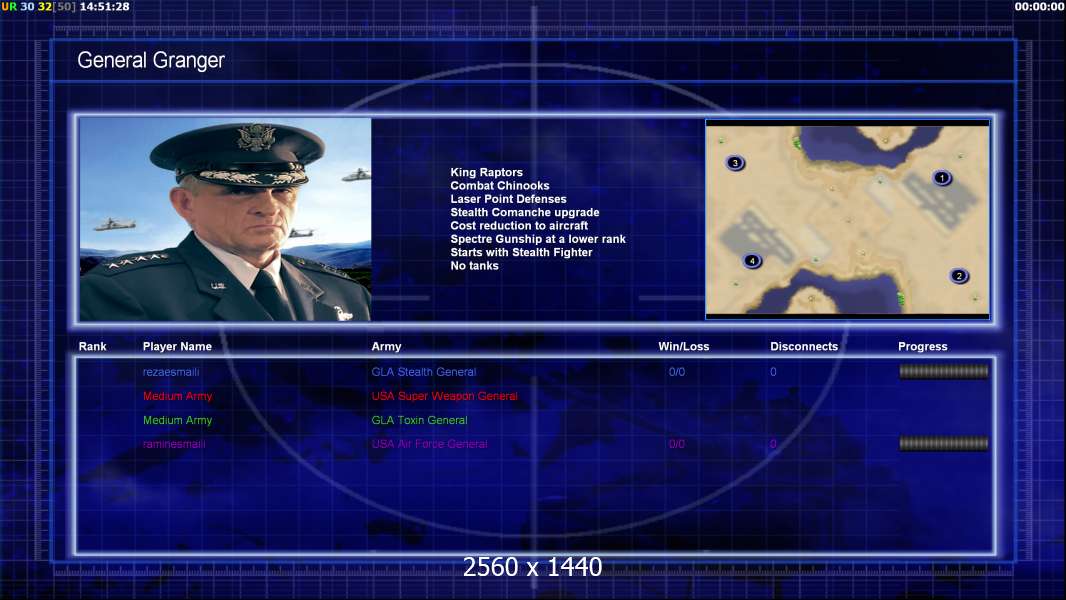1066x600 pixels.
Task: Click 'No tanks' feature line
Action: (x=475, y=266)
